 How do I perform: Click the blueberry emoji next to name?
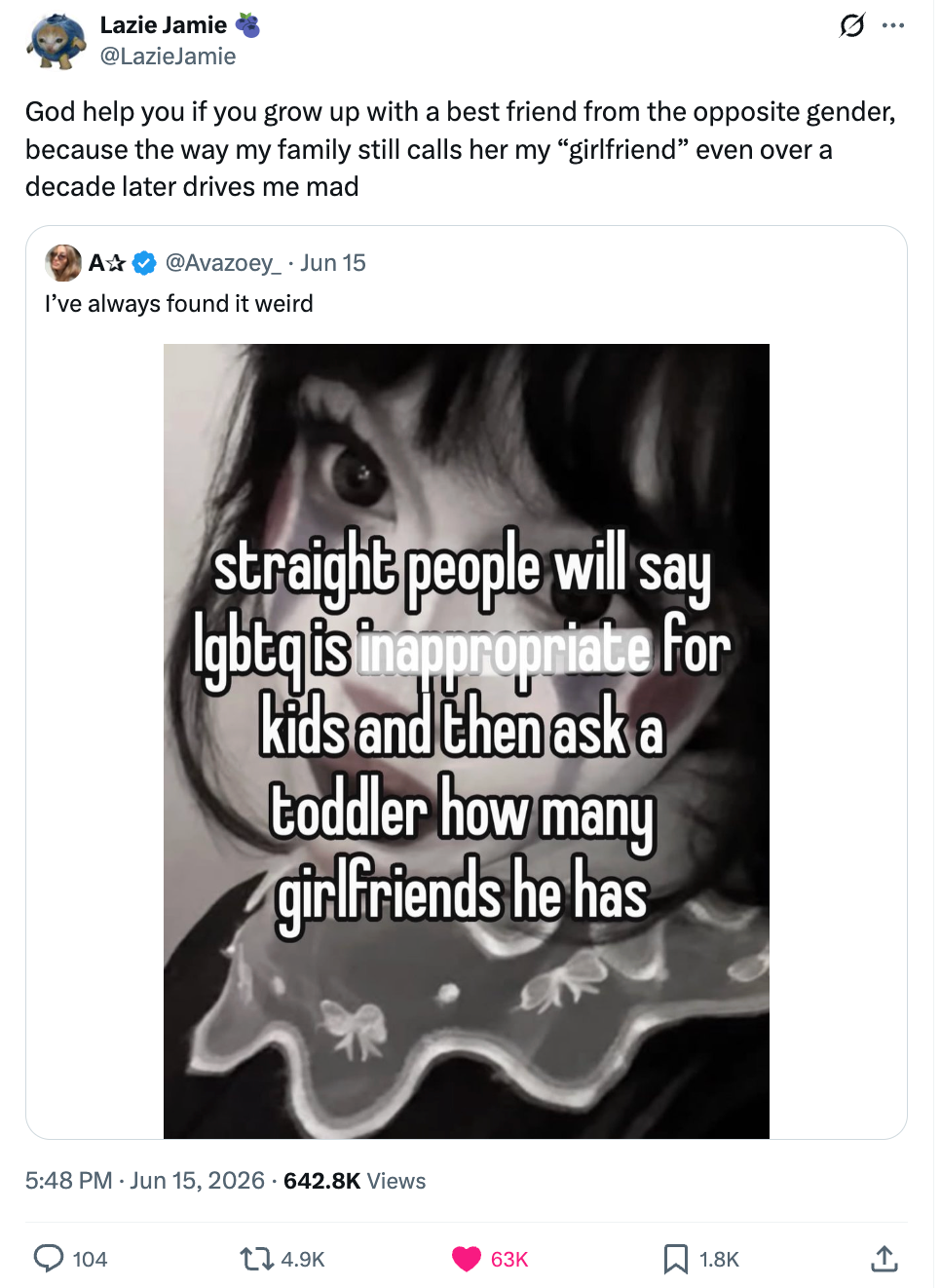(x=247, y=25)
